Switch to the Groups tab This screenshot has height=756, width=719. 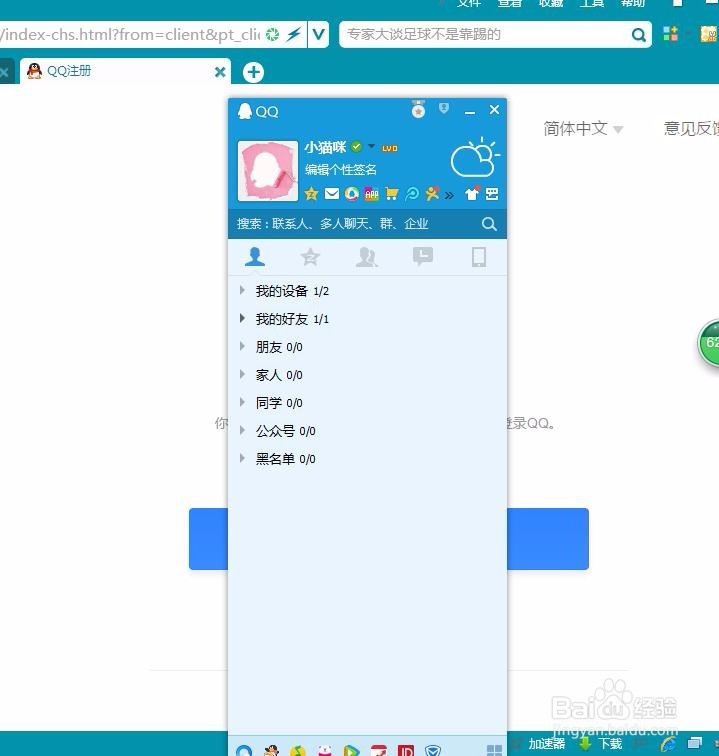pyautogui.click(x=366, y=257)
